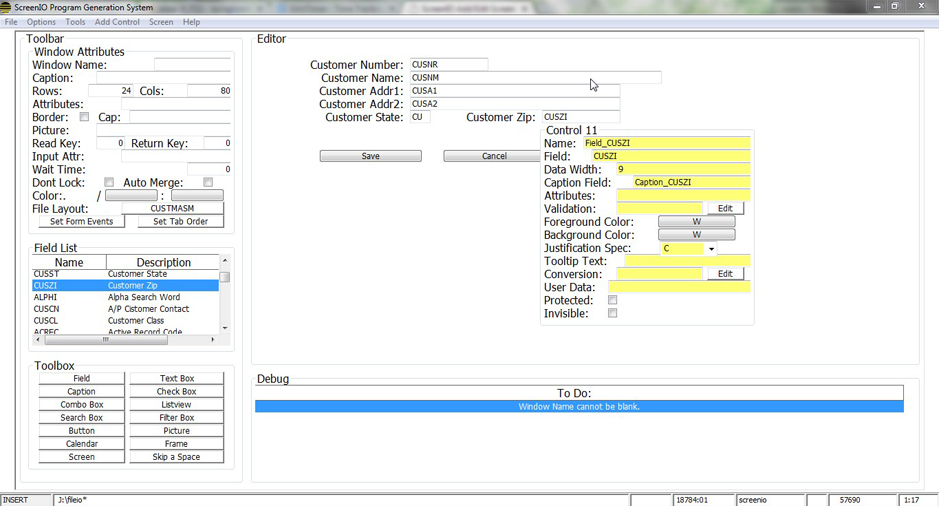Open the Add Control menu
Screen dimensions: 939x506
[x=117, y=22]
